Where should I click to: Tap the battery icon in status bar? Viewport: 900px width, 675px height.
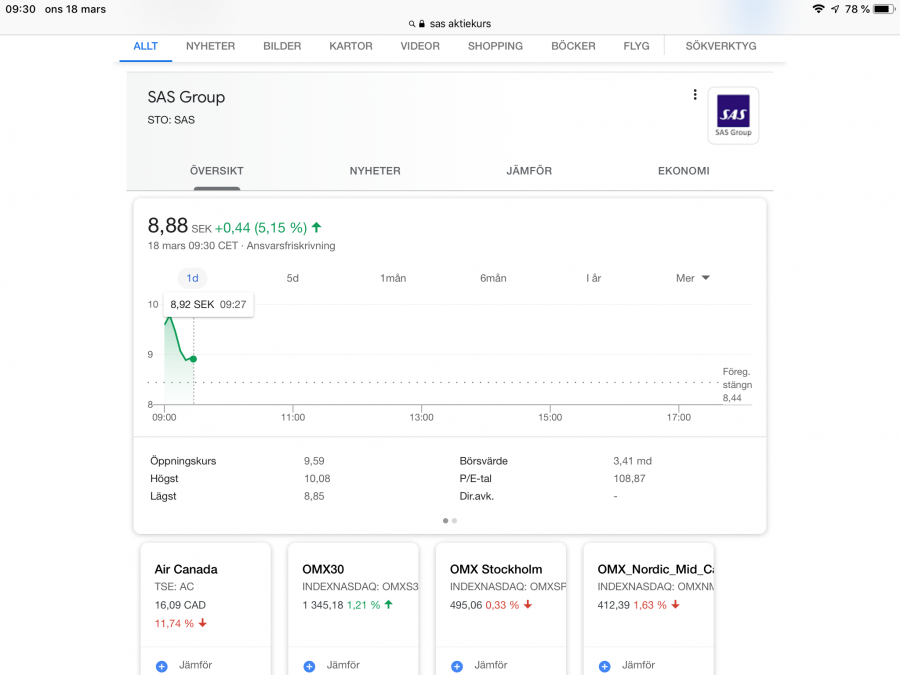pos(883,9)
